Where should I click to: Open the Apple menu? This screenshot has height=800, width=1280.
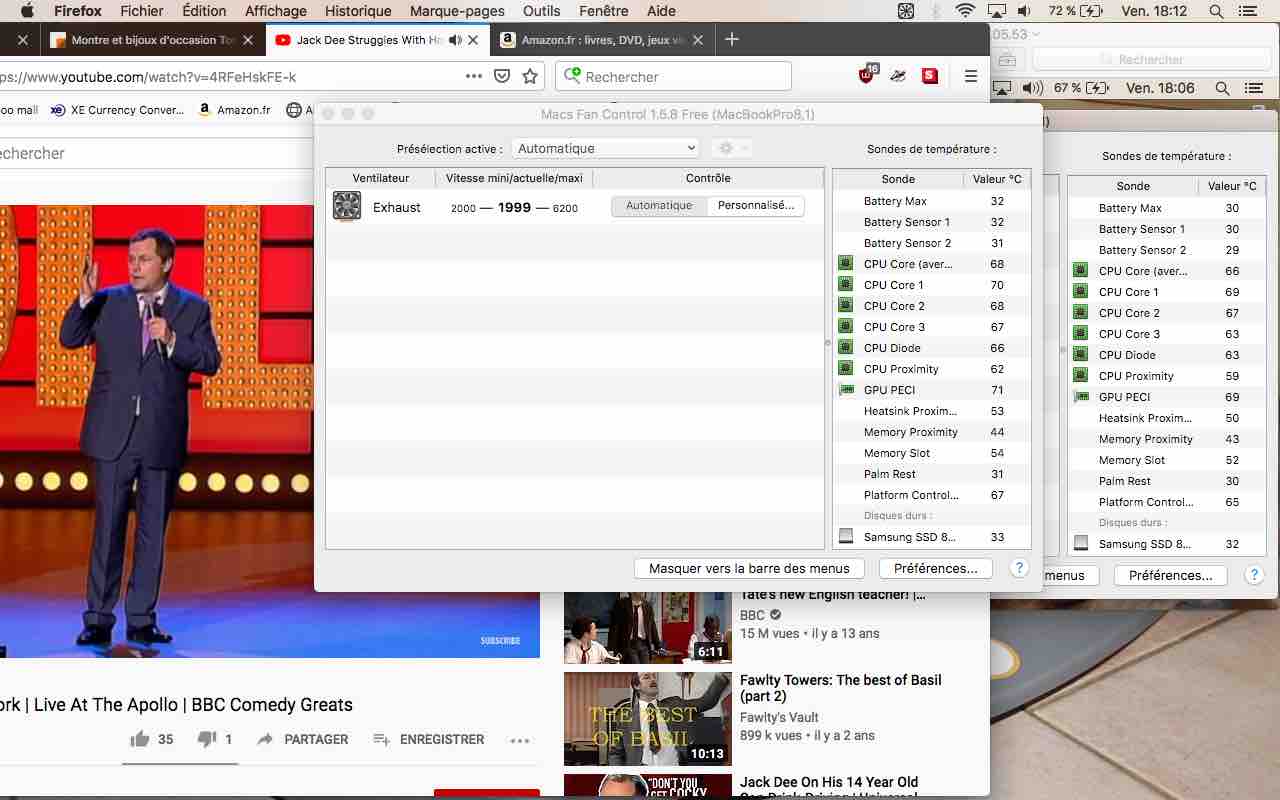27,11
